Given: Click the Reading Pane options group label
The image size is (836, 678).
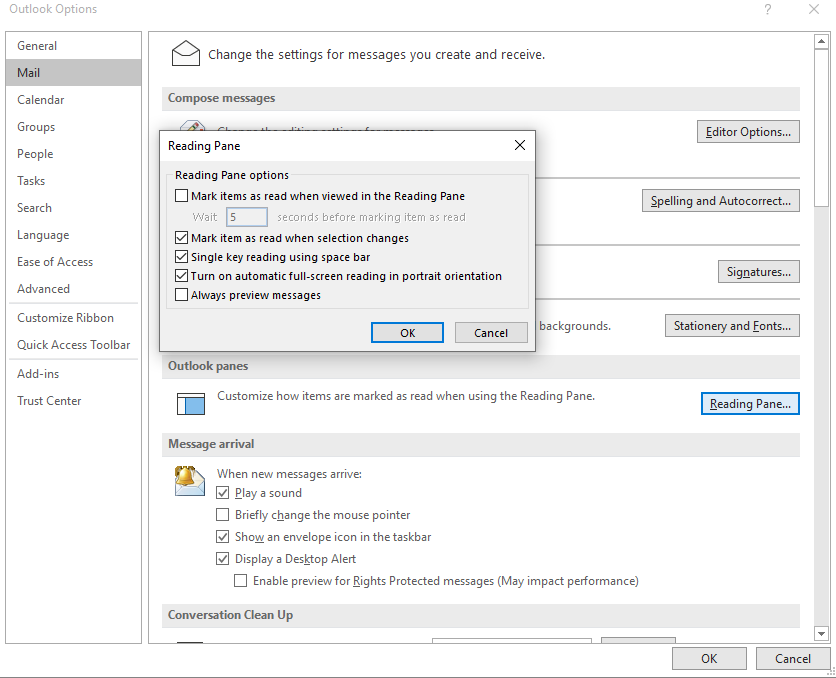Looking at the screenshot, I should coord(232,175).
